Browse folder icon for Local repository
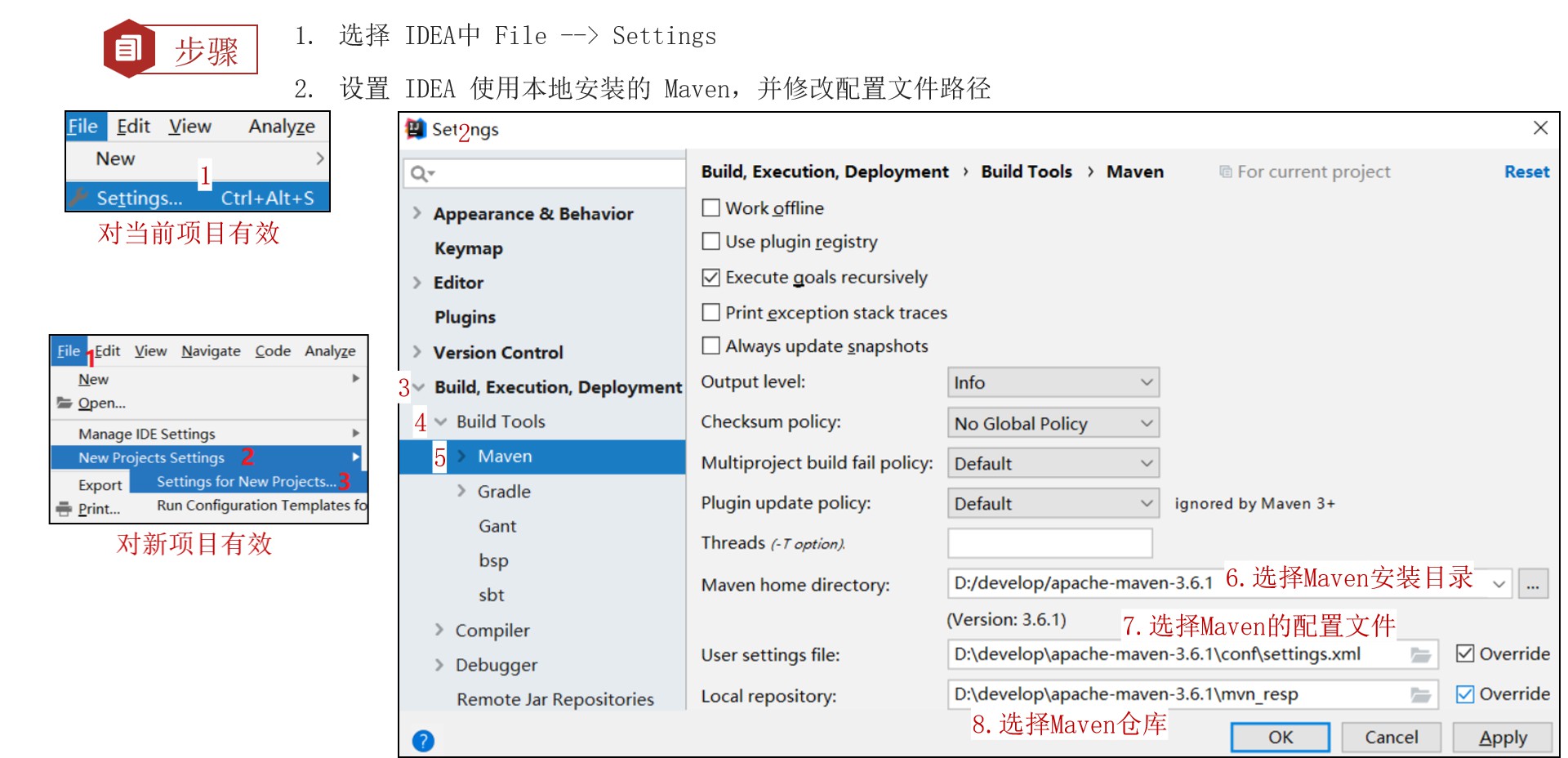Viewport: 1568px width, 758px height. [1421, 694]
